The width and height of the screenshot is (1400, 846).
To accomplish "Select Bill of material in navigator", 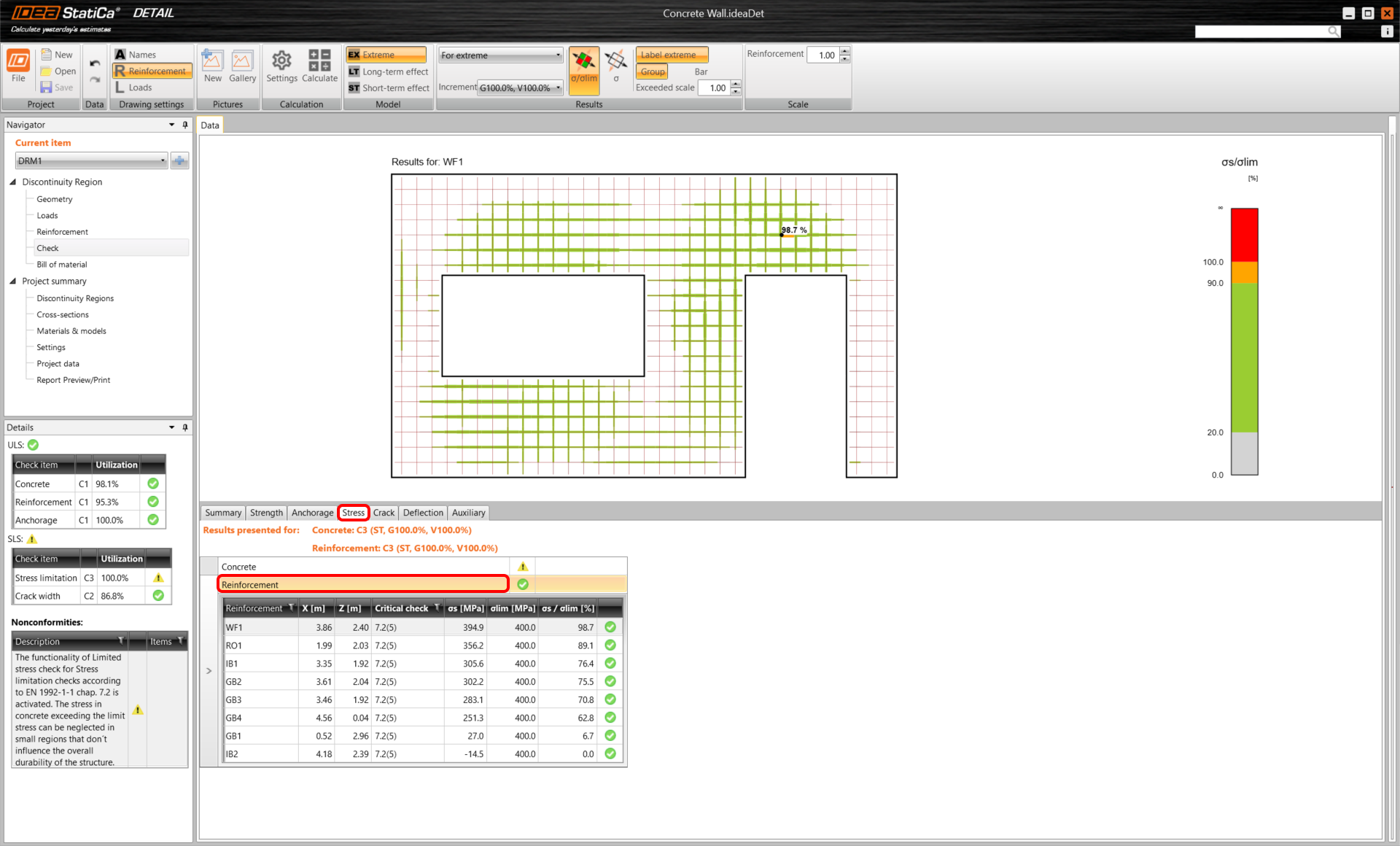I will [62, 265].
